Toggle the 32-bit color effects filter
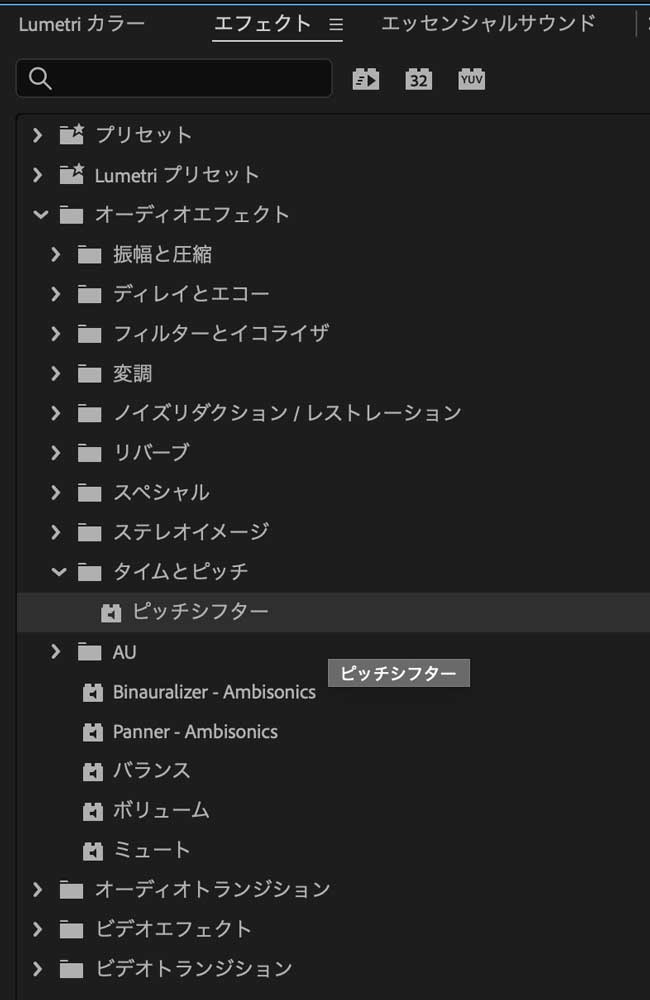This screenshot has width=650, height=1000. click(419, 78)
